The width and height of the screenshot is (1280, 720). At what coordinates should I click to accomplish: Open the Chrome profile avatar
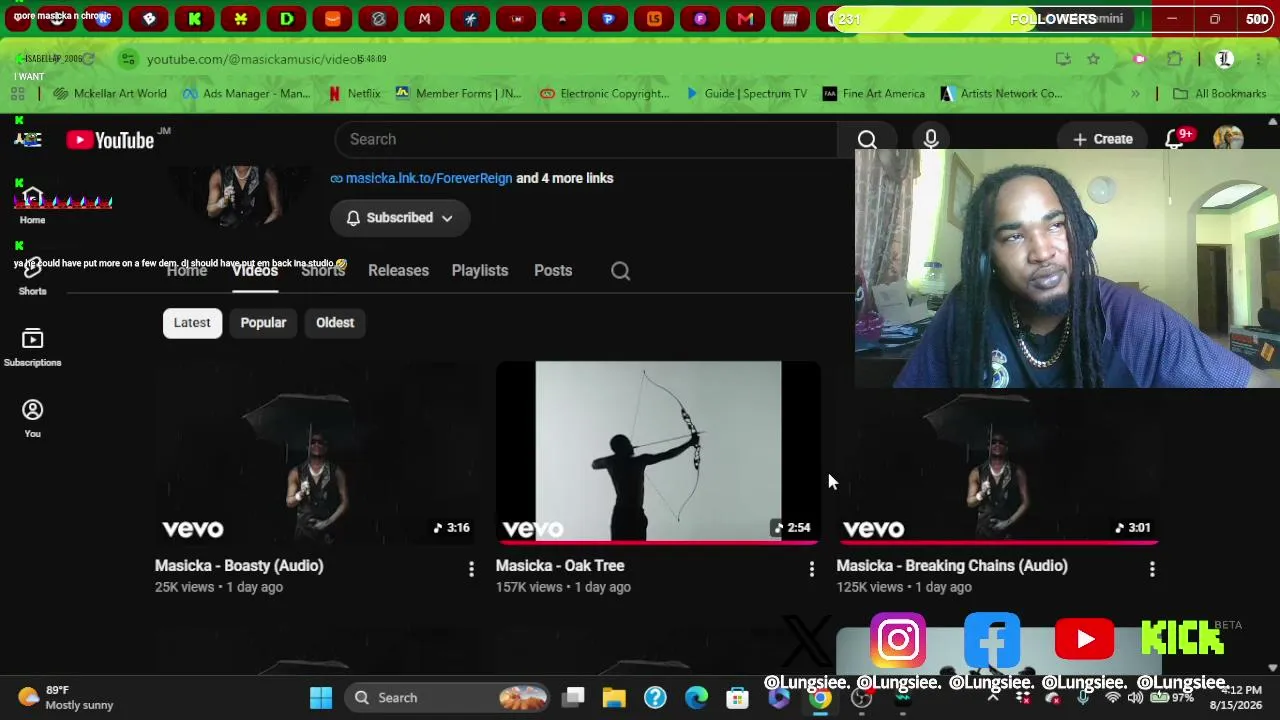pos(1224,59)
